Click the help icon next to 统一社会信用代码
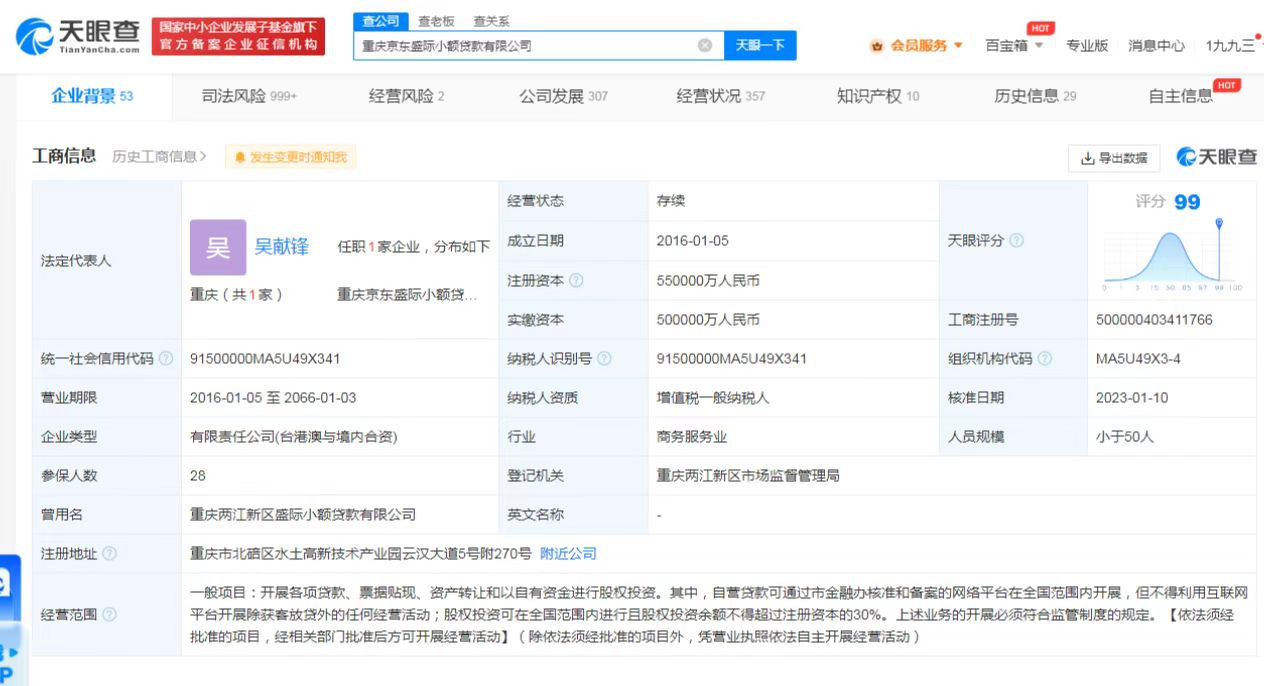This screenshot has width=1264, height=686. coord(166,359)
